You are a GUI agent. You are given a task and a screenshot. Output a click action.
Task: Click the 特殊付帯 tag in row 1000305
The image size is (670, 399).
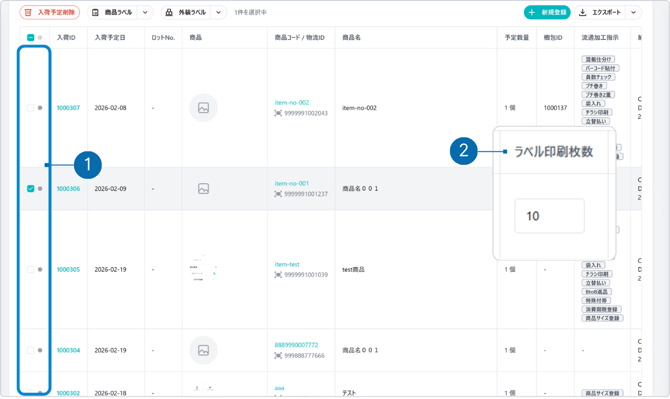(596, 300)
